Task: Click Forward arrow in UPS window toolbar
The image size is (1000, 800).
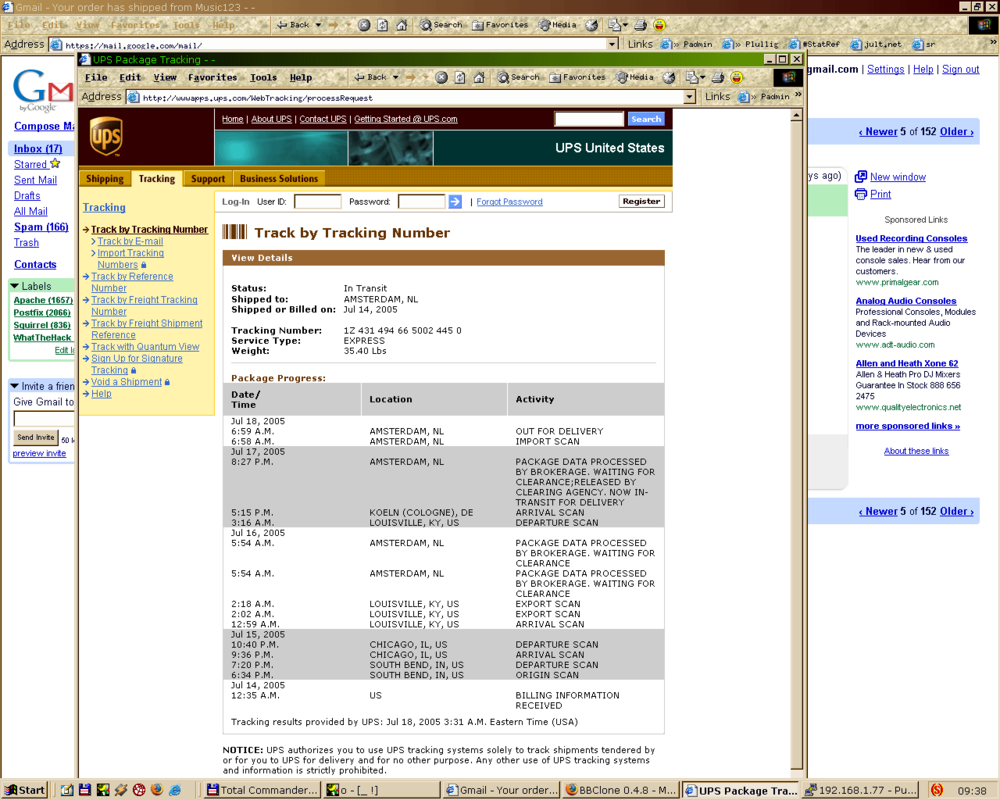Action: tap(411, 77)
